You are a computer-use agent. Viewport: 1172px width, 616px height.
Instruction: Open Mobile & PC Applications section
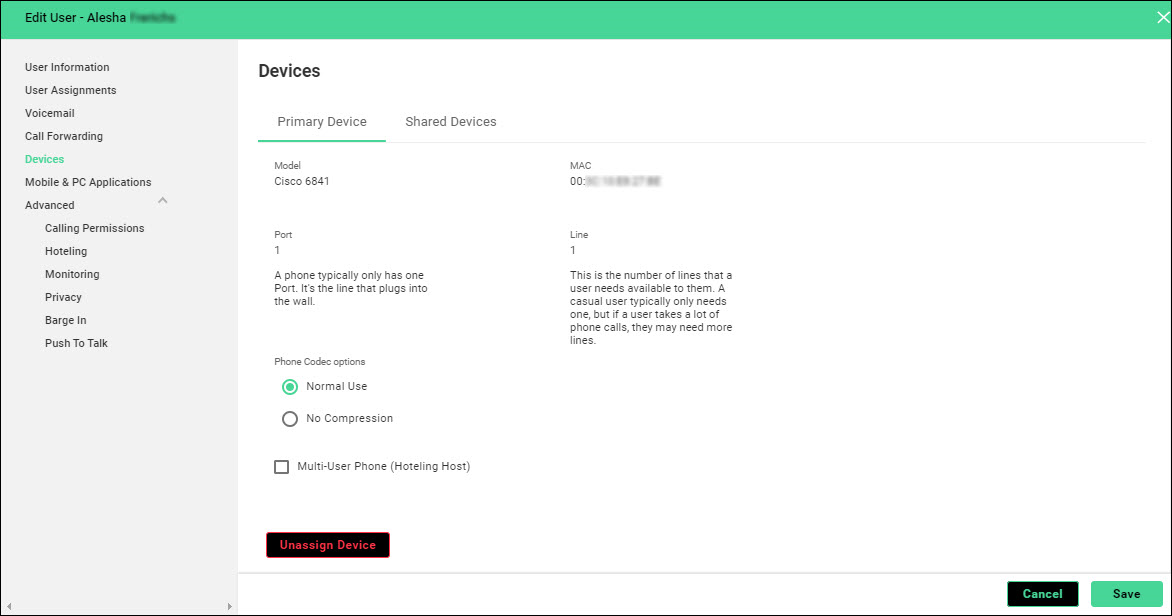click(88, 182)
